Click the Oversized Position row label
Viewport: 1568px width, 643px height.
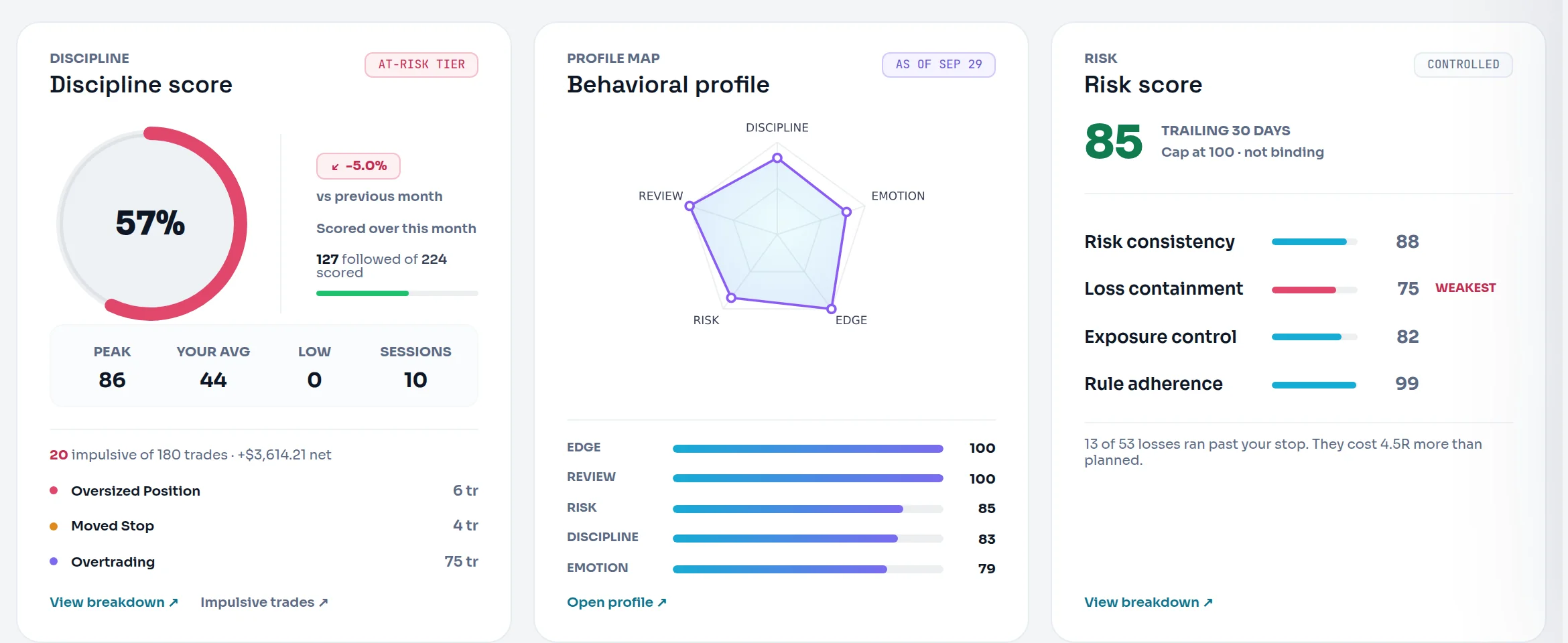coord(135,491)
